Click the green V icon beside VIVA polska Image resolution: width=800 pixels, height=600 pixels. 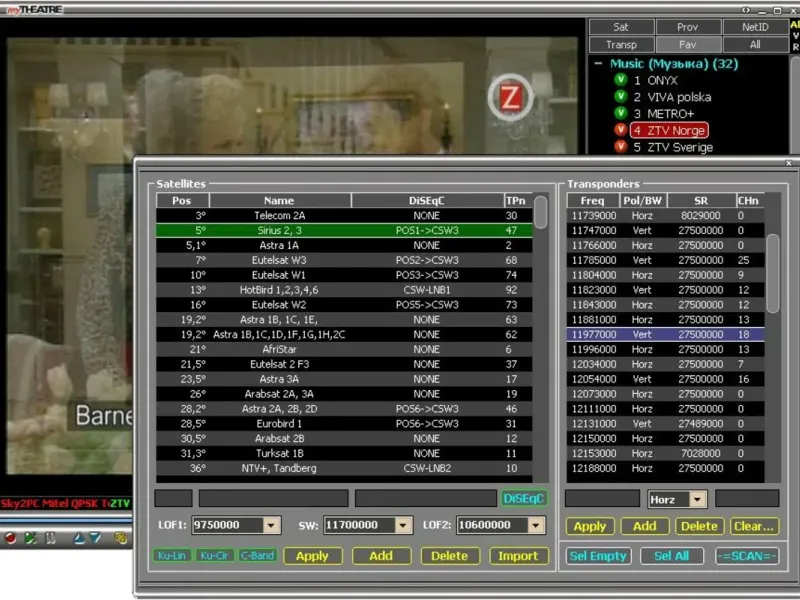[x=620, y=97]
